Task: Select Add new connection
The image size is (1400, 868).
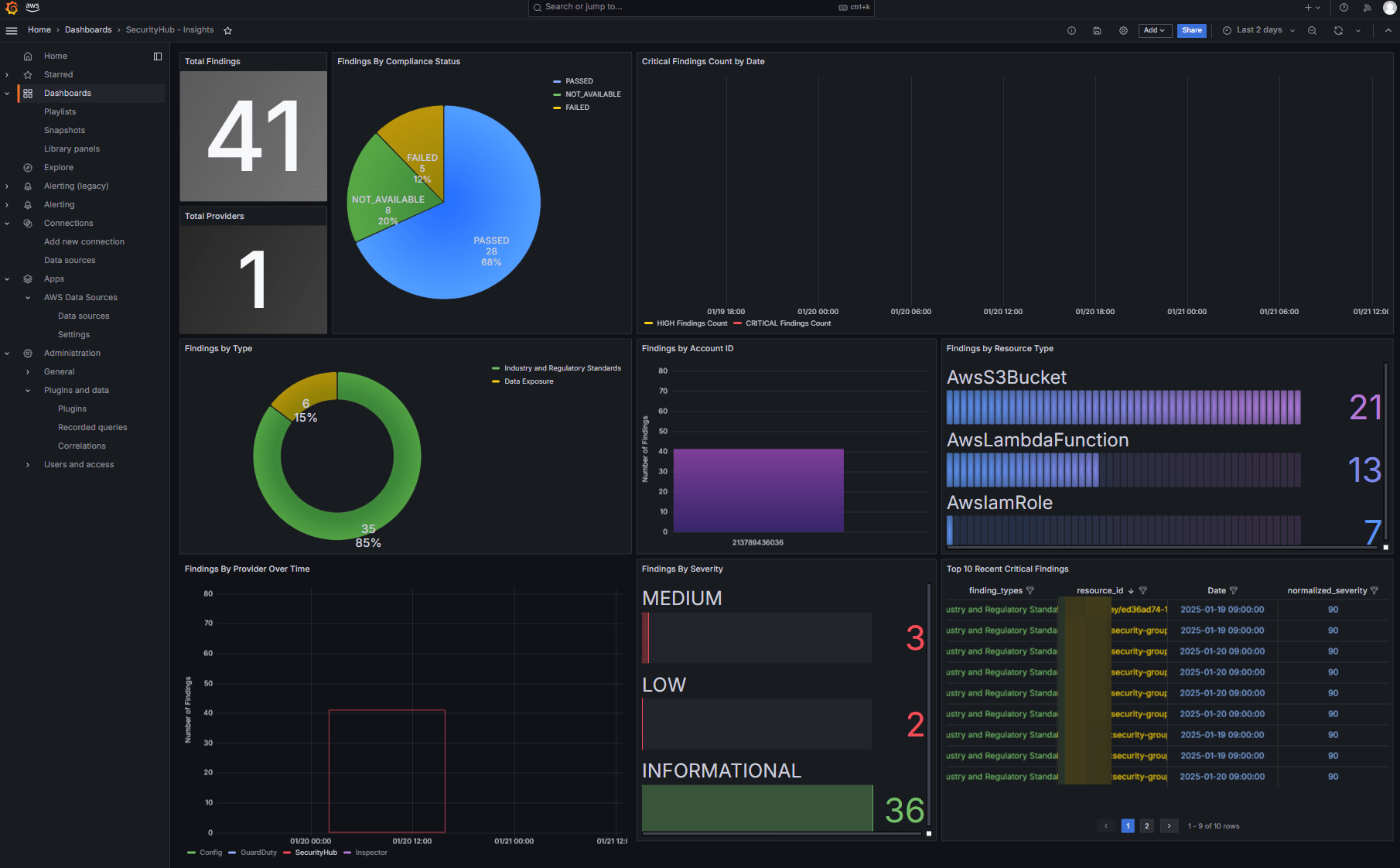Action: [x=84, y=242]
